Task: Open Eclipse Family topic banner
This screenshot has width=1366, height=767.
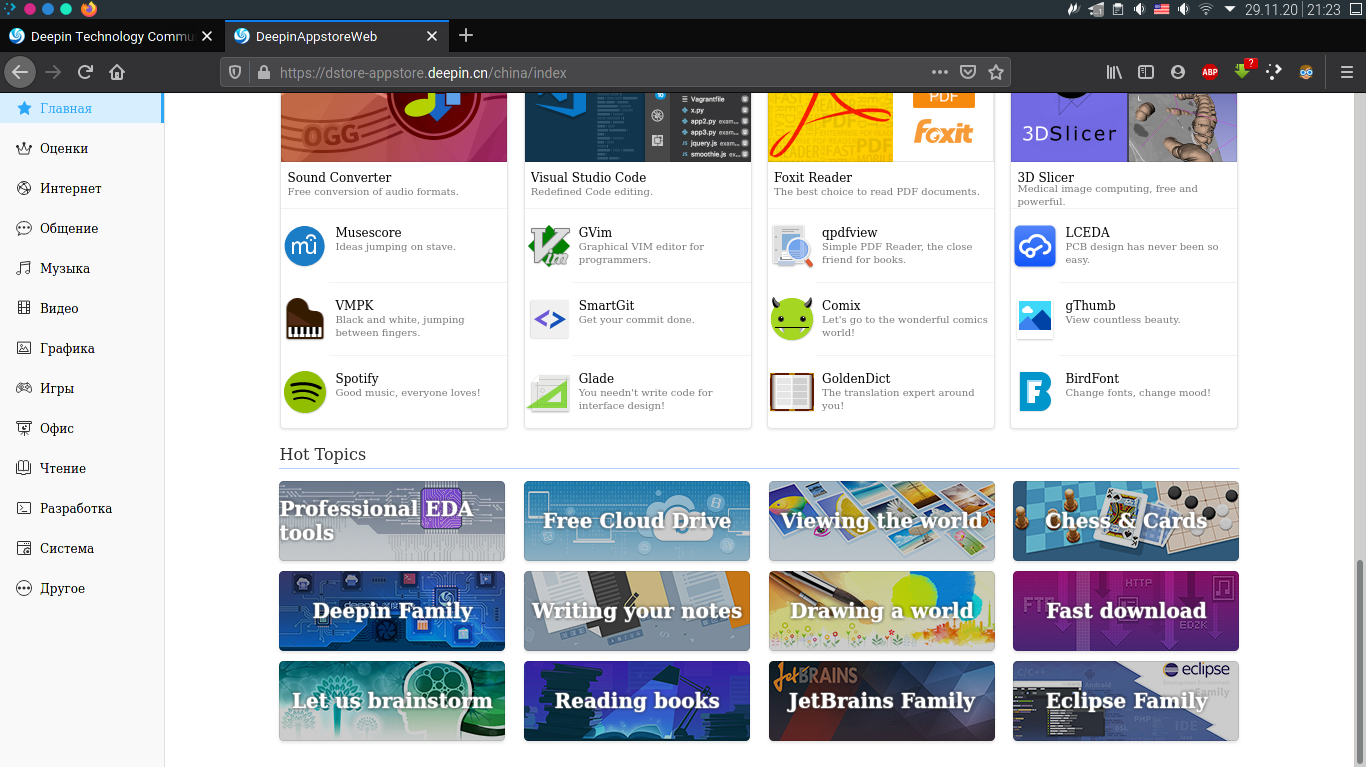Action: tap(1126, 701)
